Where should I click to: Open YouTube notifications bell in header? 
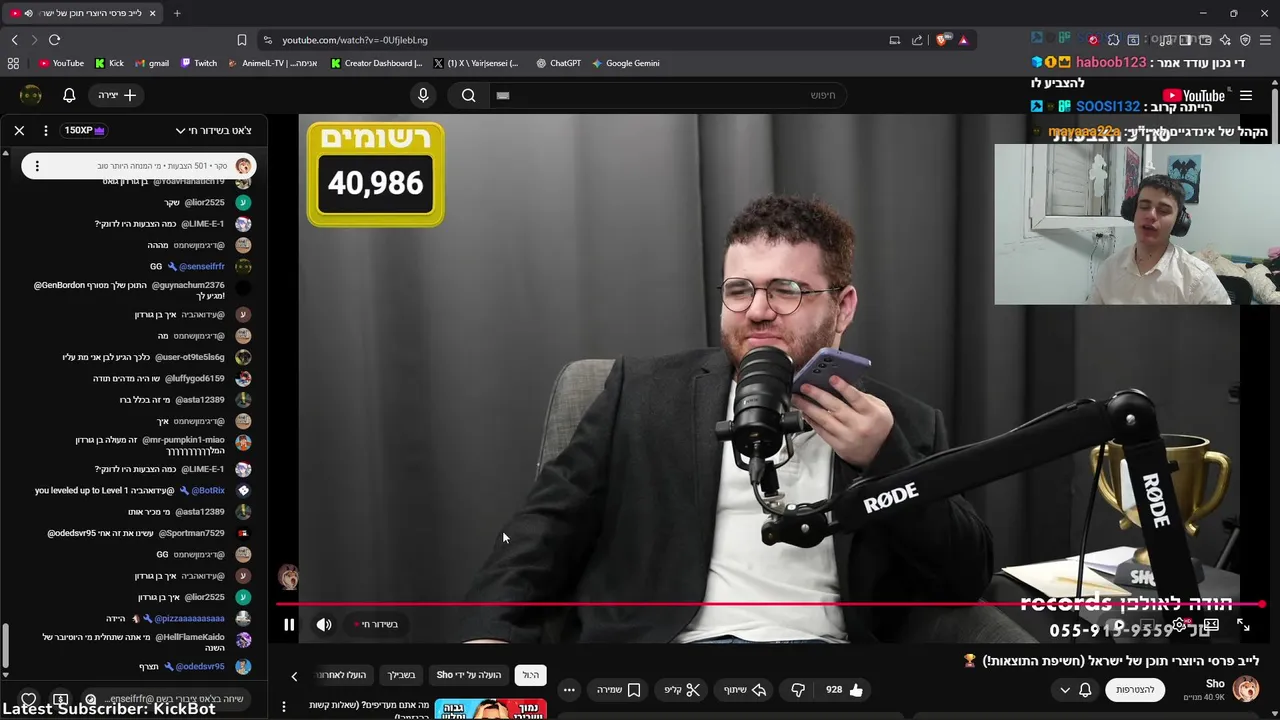[x=69, y=95]
